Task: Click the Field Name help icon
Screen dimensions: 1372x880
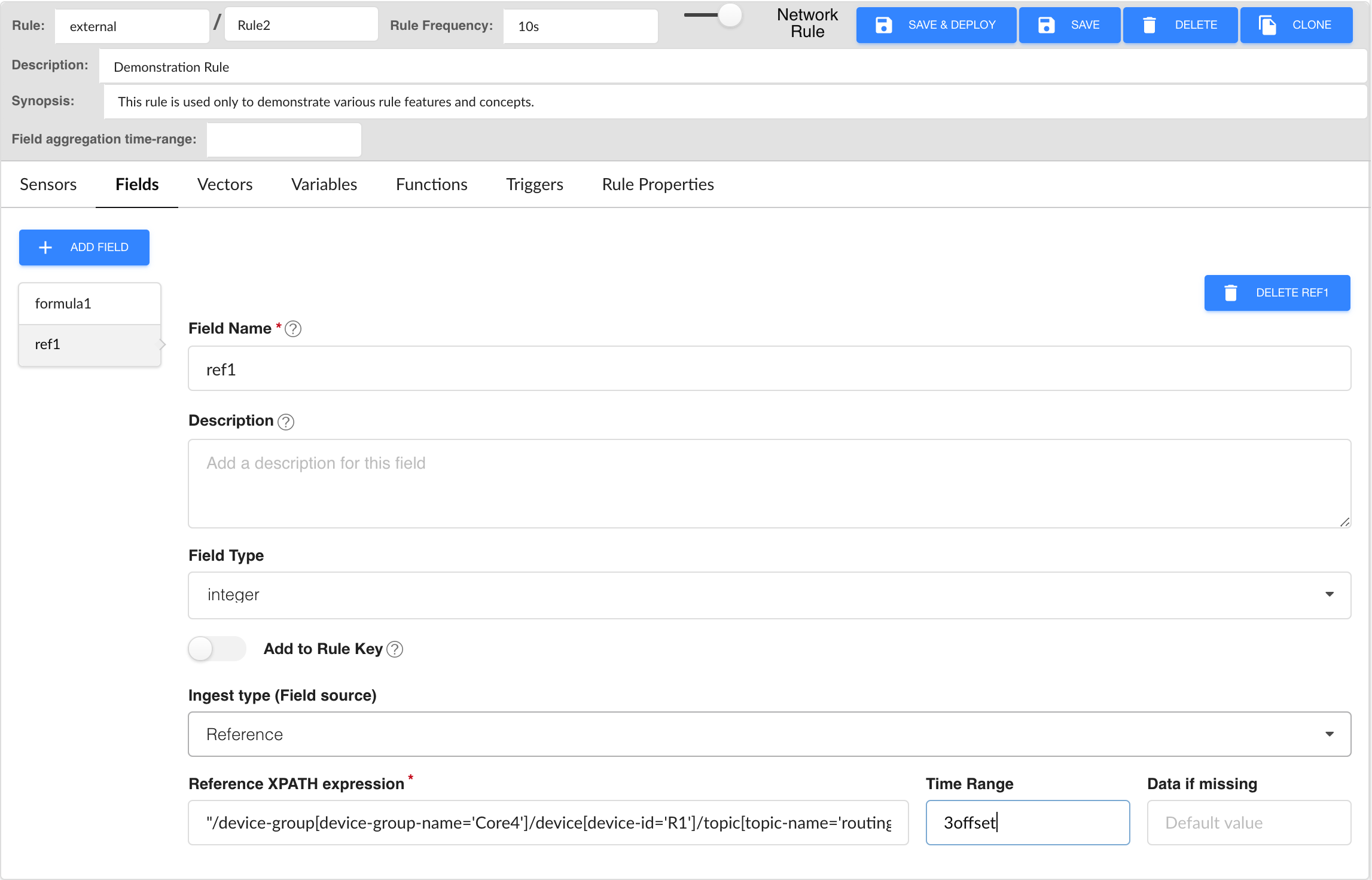Action: pyautogui.click(x=293, y=329)
